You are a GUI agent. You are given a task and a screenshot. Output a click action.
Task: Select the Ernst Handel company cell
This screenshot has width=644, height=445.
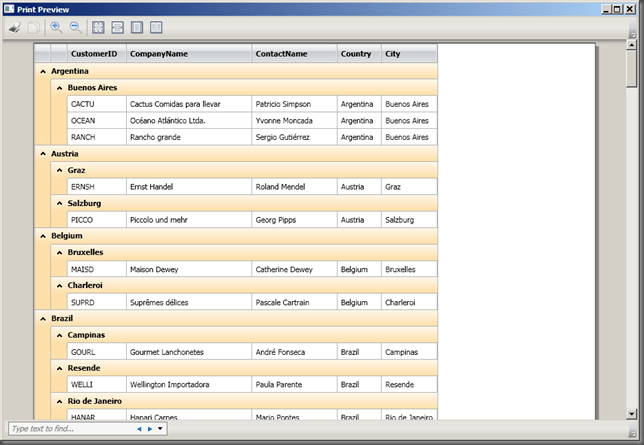click(x=189, y=187)
